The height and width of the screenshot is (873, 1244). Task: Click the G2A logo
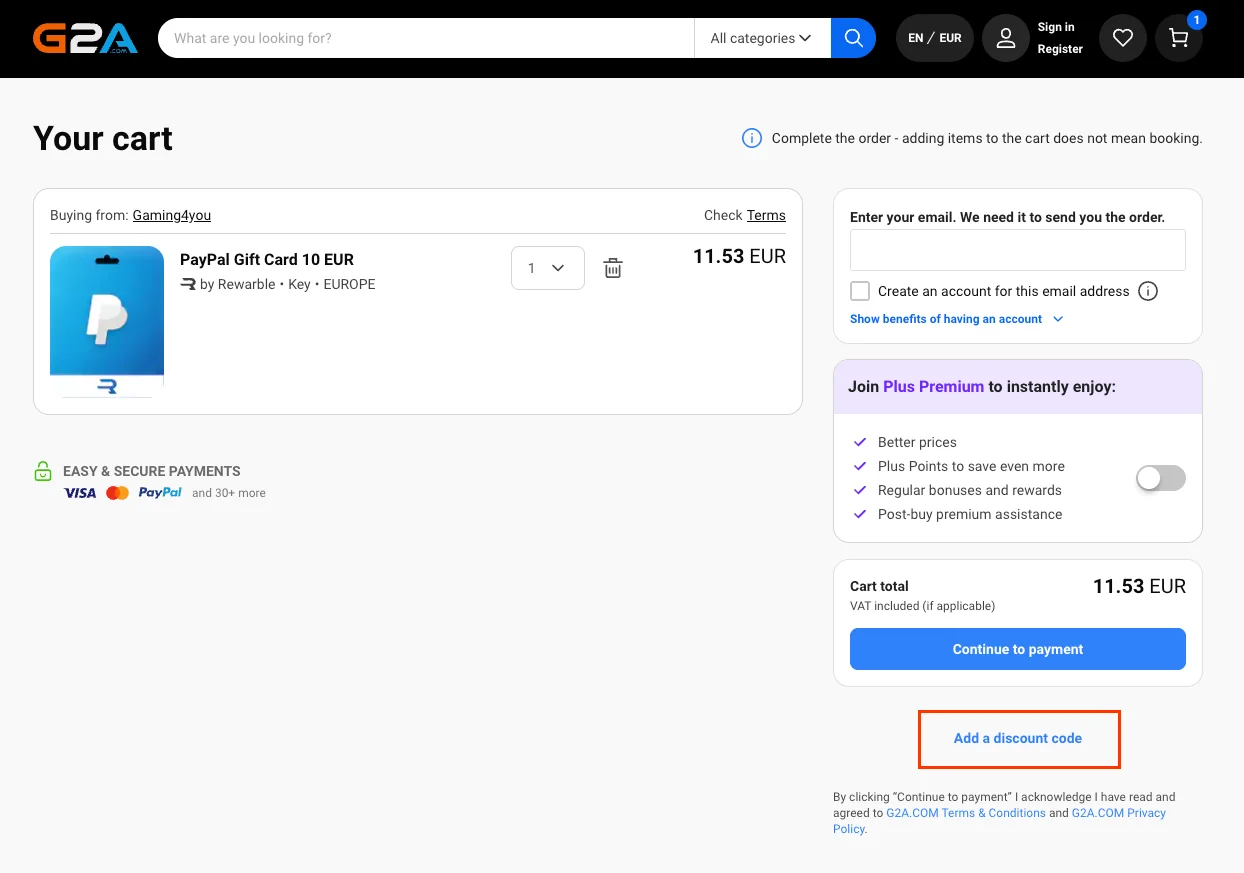point(85,38)
